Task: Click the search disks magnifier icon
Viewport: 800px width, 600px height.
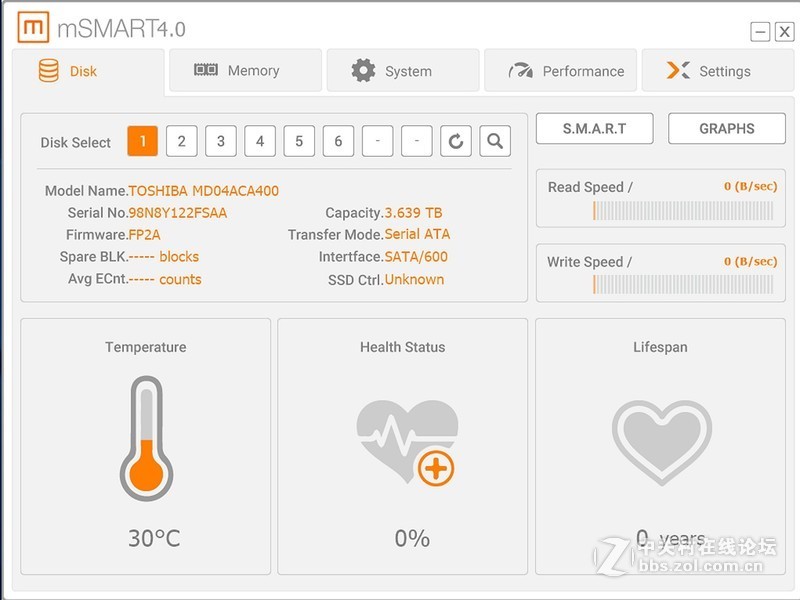Action: click(495, 141)
